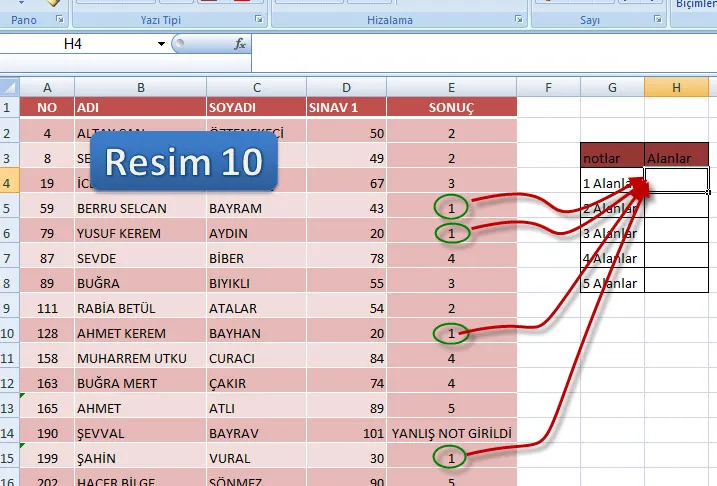Open the Pano group dialog launcher
717x486 pixels.
tap(59, 19)
